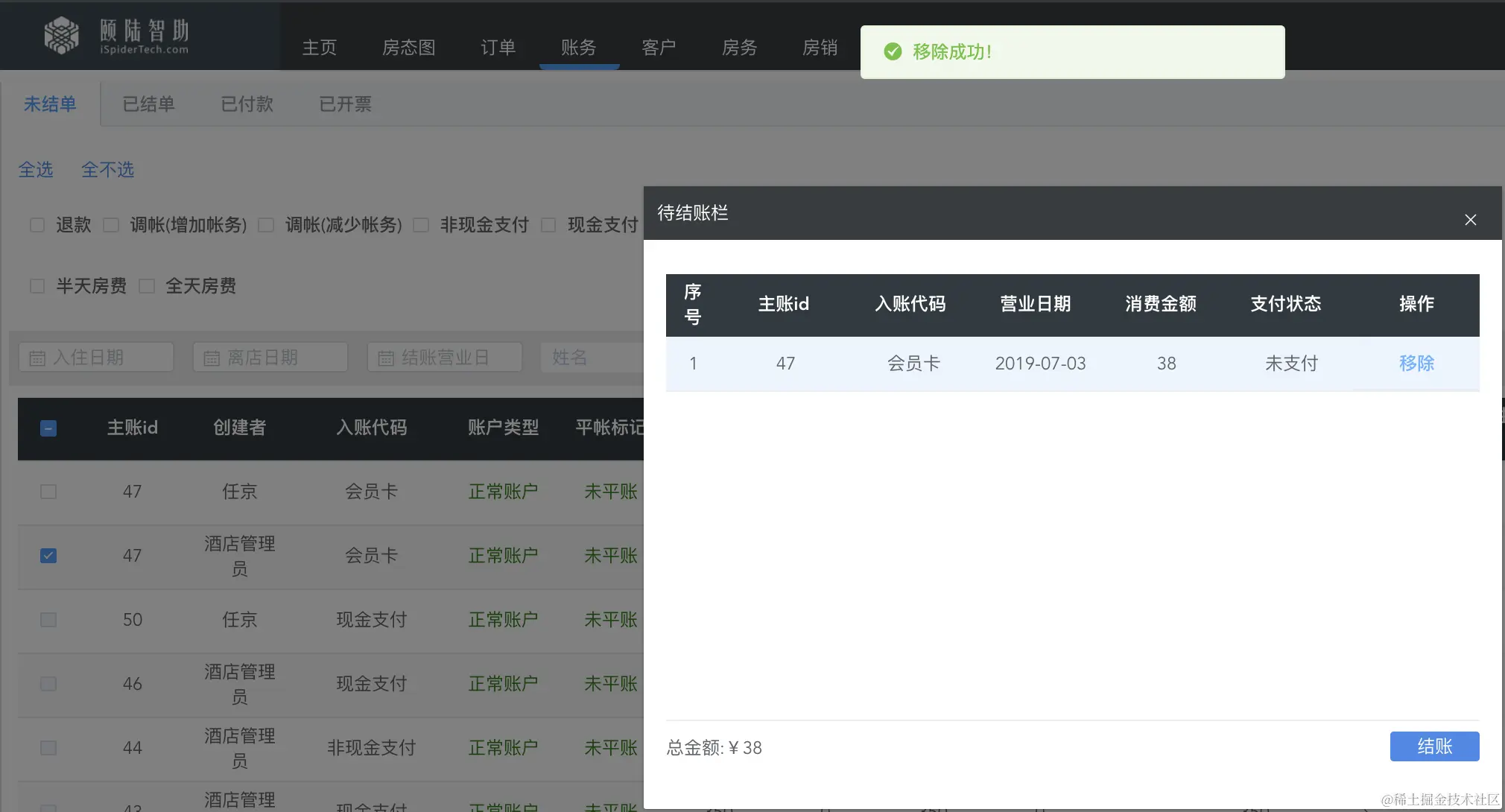
Task: Click calendar icon in 入住日期 field
Action: pos(37,358)
